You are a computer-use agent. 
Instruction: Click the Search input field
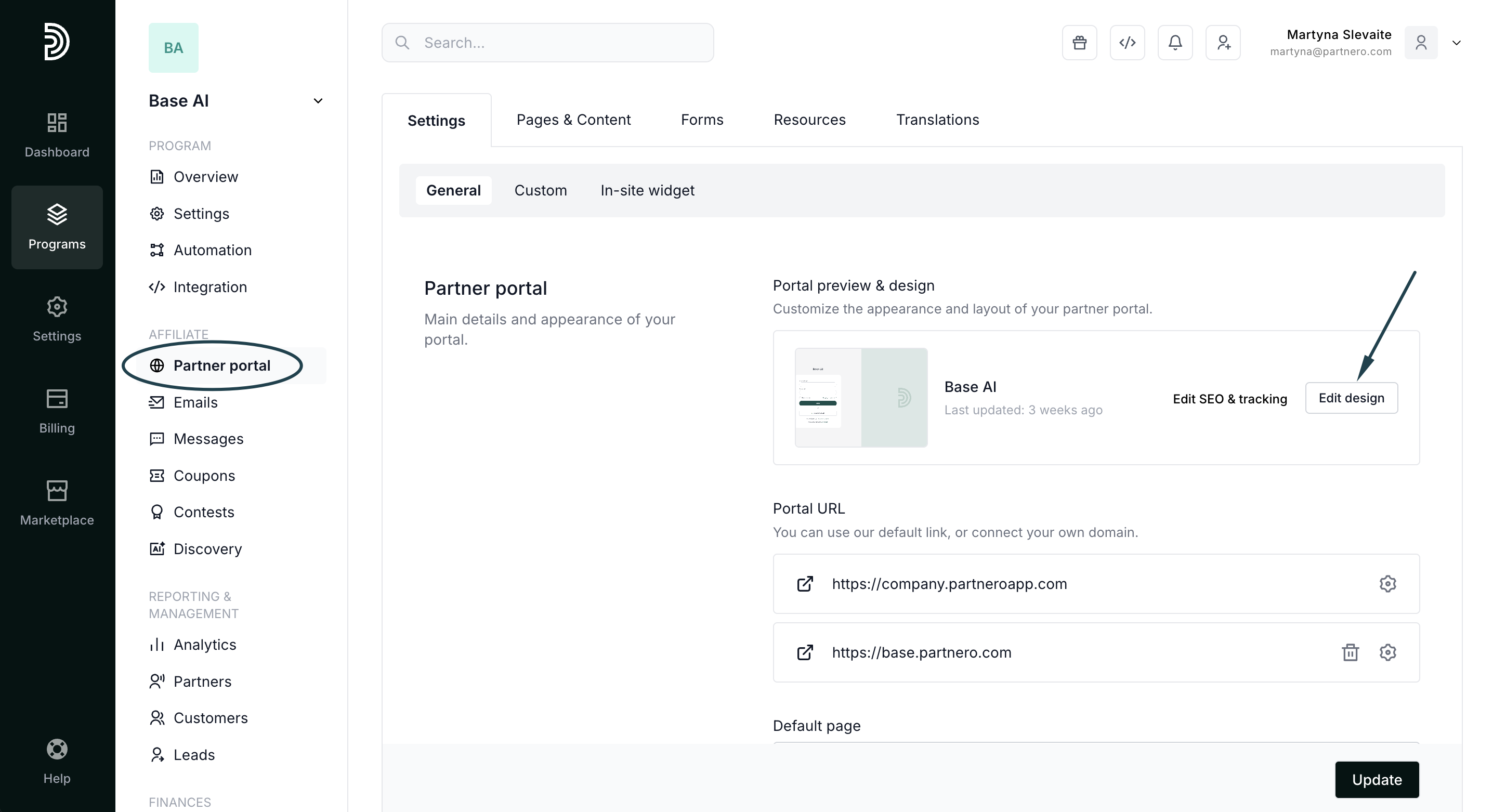click(547, 42)
